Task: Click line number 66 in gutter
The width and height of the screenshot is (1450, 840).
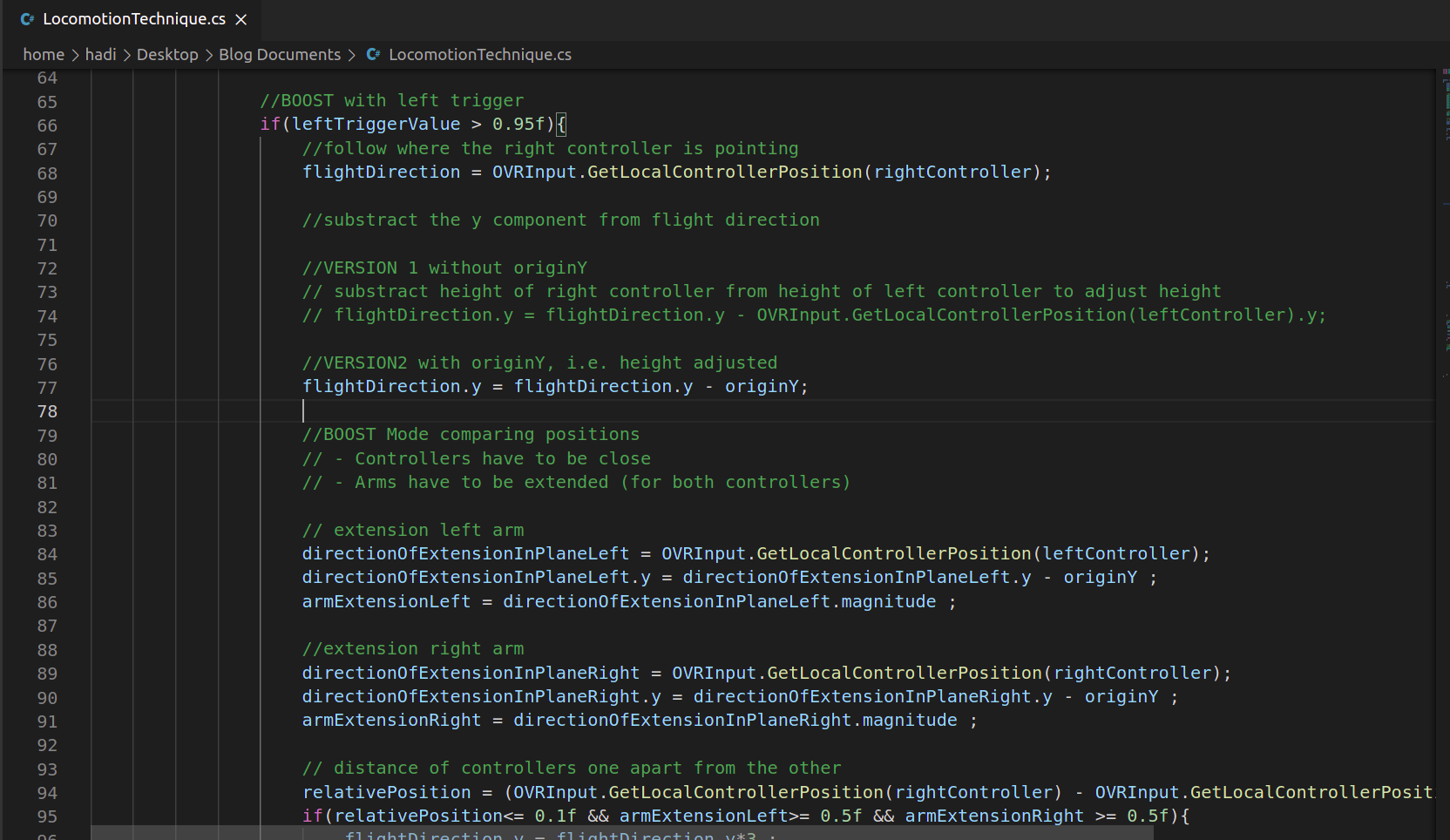Action: [x=47, y=125]
